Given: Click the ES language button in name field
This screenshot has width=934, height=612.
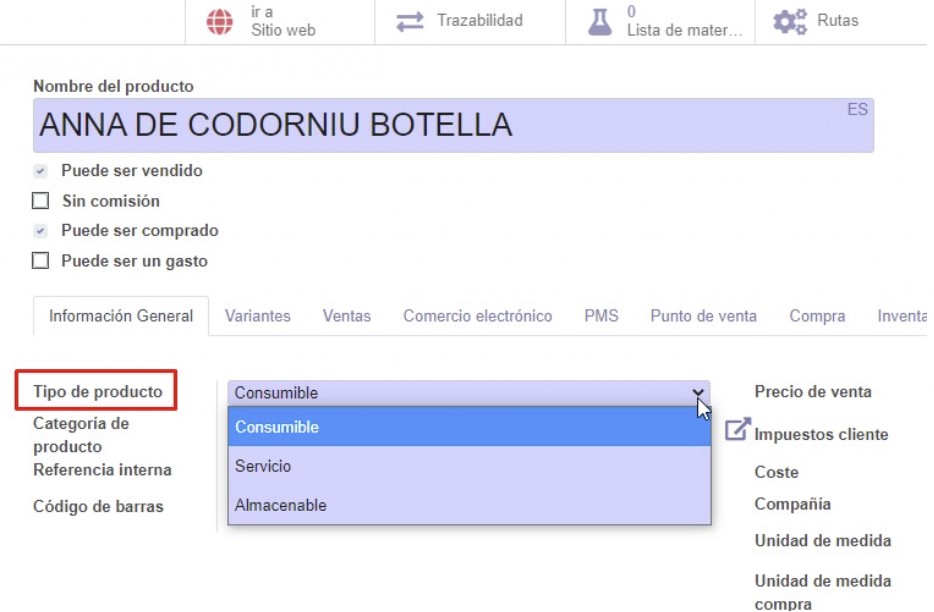Looking at the screenshot, I should click(x=857, y=110).
